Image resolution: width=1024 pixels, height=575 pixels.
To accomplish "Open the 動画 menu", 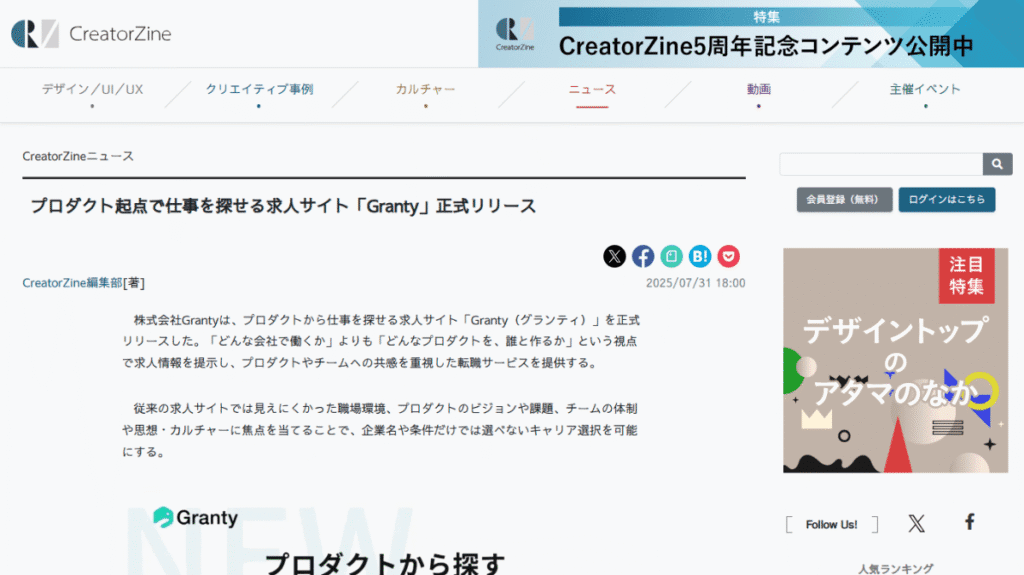I will (x=759, y=90).
